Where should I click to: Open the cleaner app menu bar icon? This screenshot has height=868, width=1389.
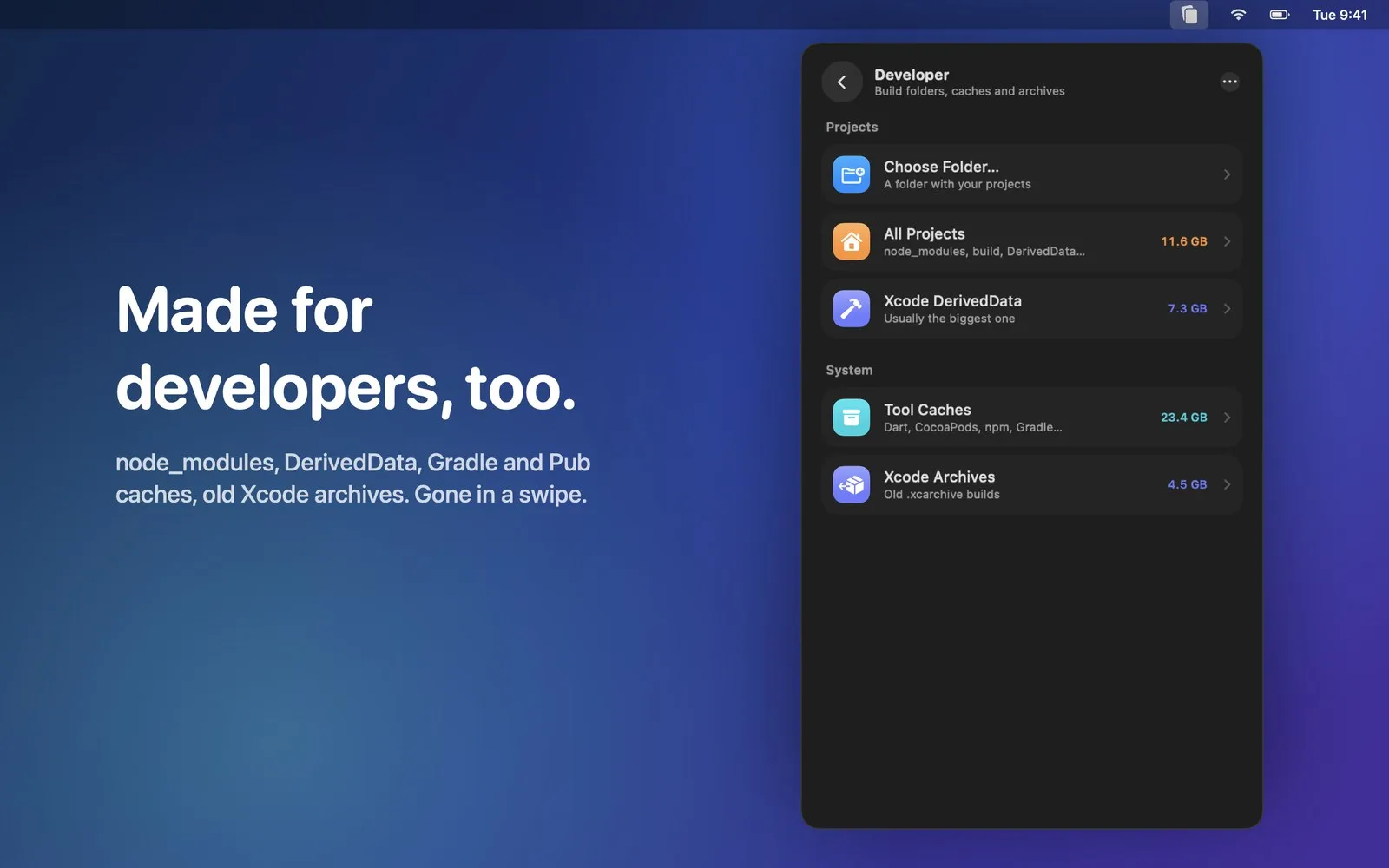coord(1188,15)
